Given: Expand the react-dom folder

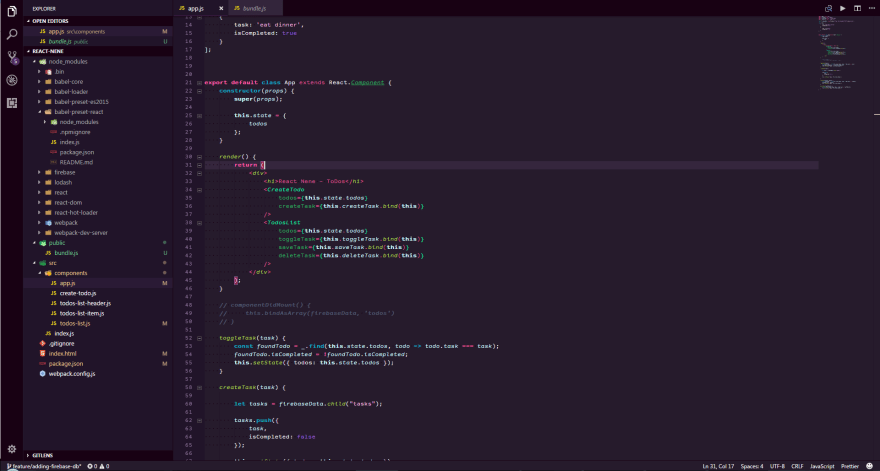Looking at the screenshot, I should (98, 202).
